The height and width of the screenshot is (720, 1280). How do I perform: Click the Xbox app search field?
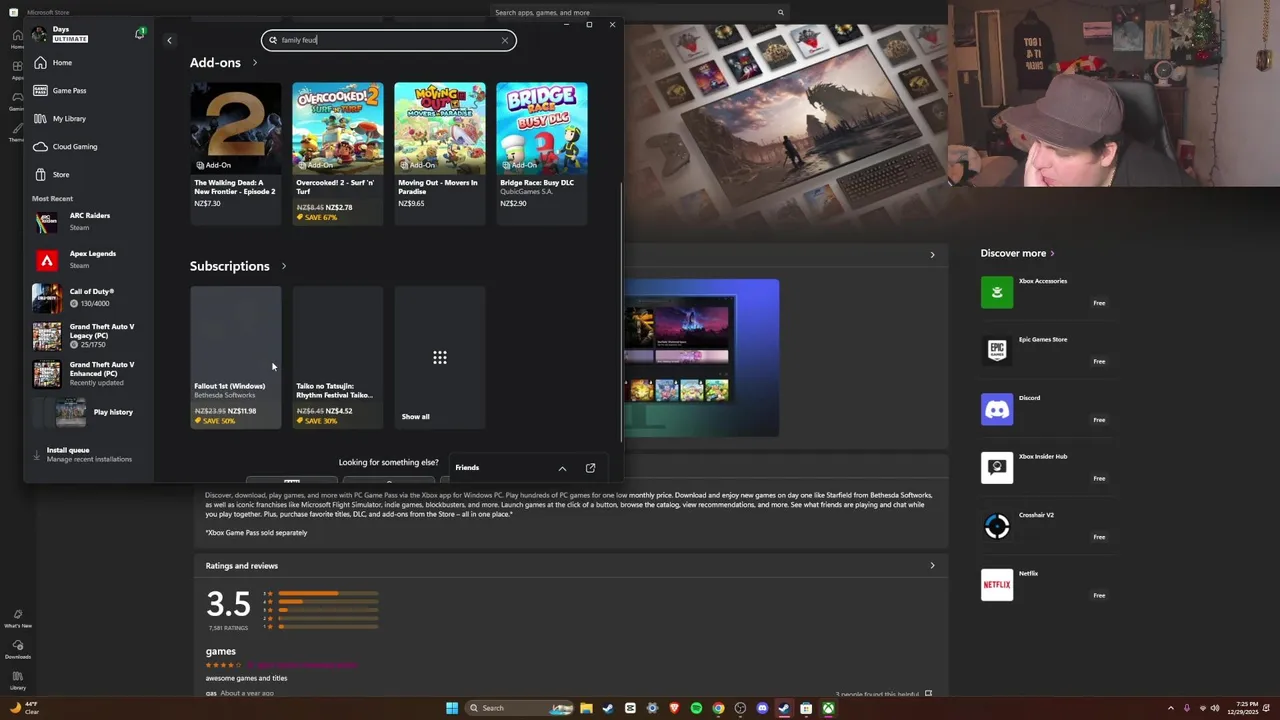click(x=389, y=40)
